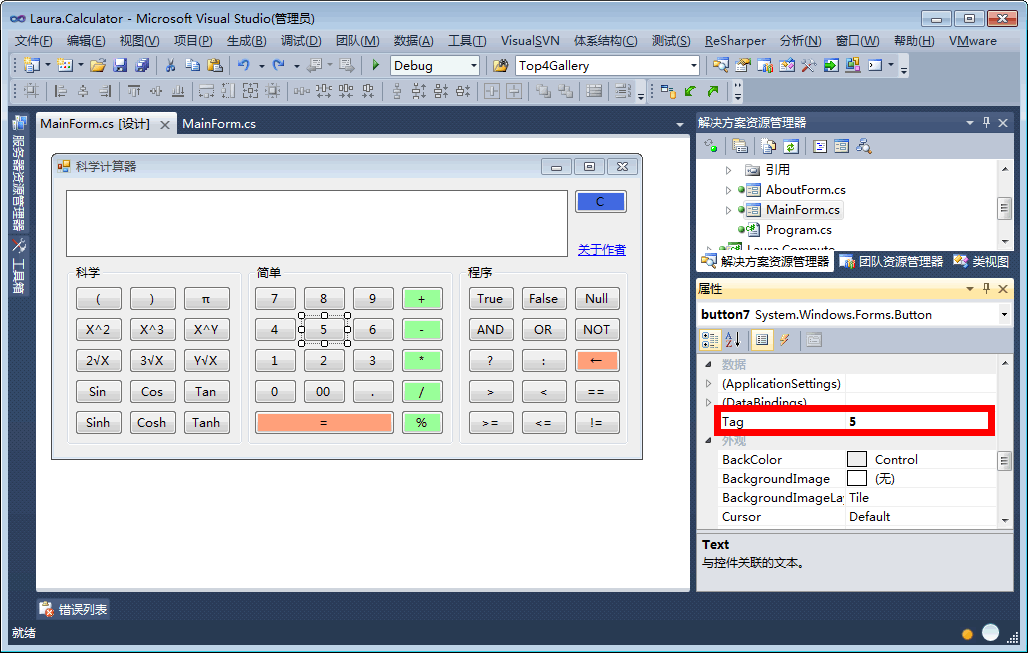Click the Solution Explorer scrollbar thumb
Screen dimensions: 1028x653
click(1004, 208)
